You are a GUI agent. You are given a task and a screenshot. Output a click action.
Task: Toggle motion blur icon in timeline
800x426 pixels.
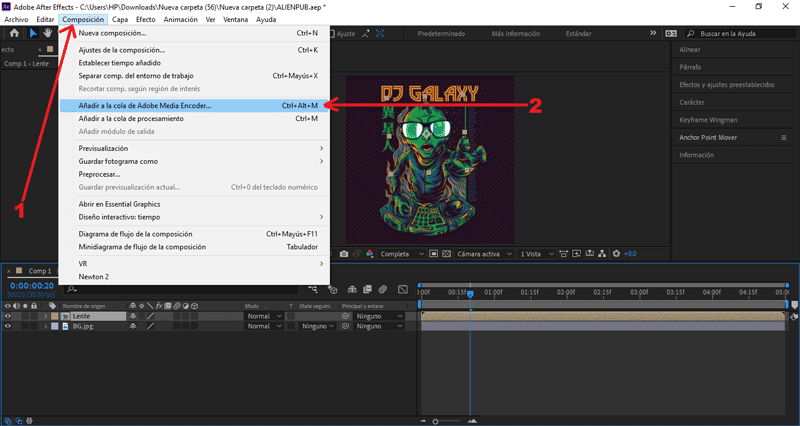pos(383,289)
